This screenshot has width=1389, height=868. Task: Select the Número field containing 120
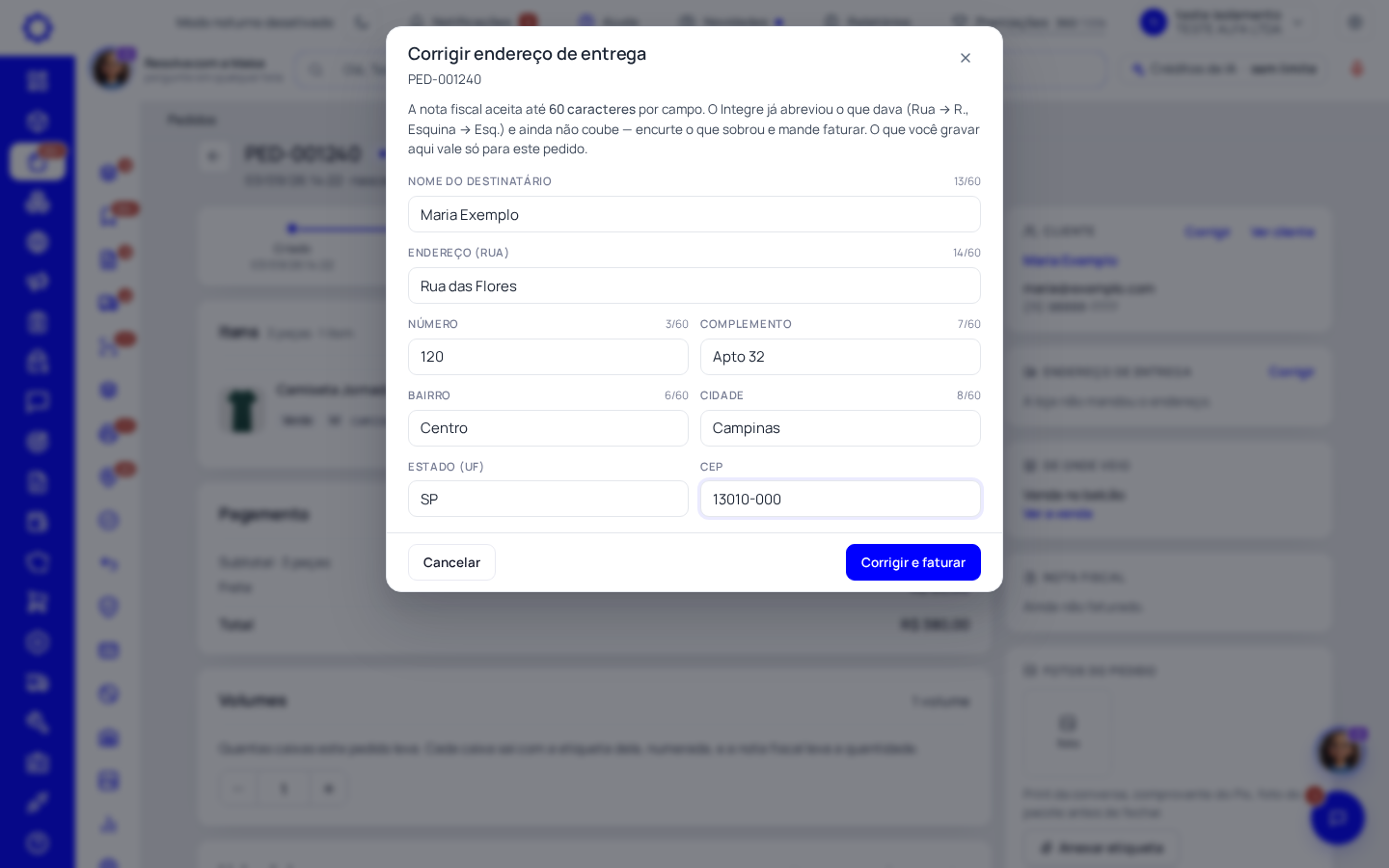tap(548, 357)
